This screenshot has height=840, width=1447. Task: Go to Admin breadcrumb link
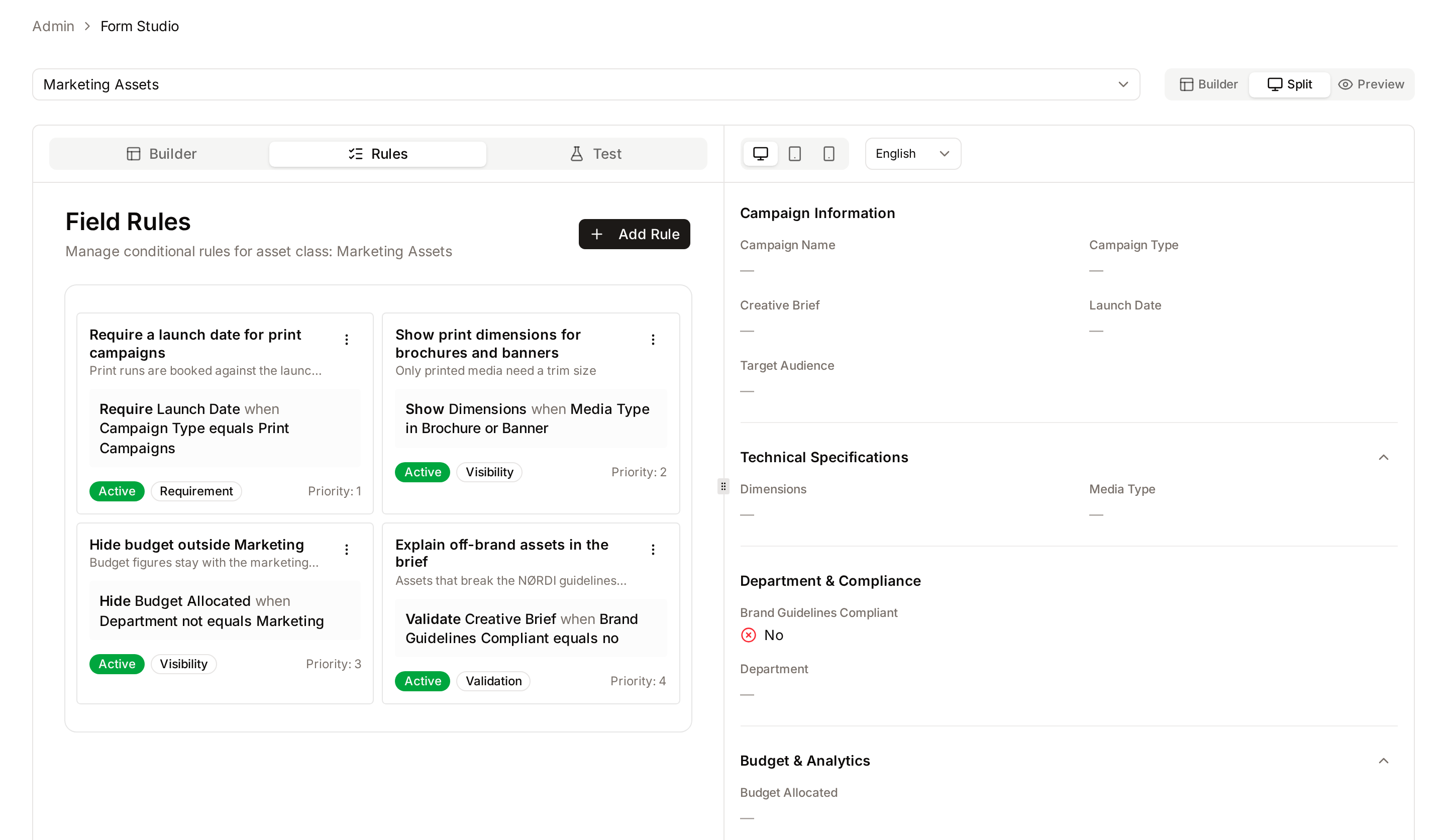pyautogui.click(x=53, y=26)
